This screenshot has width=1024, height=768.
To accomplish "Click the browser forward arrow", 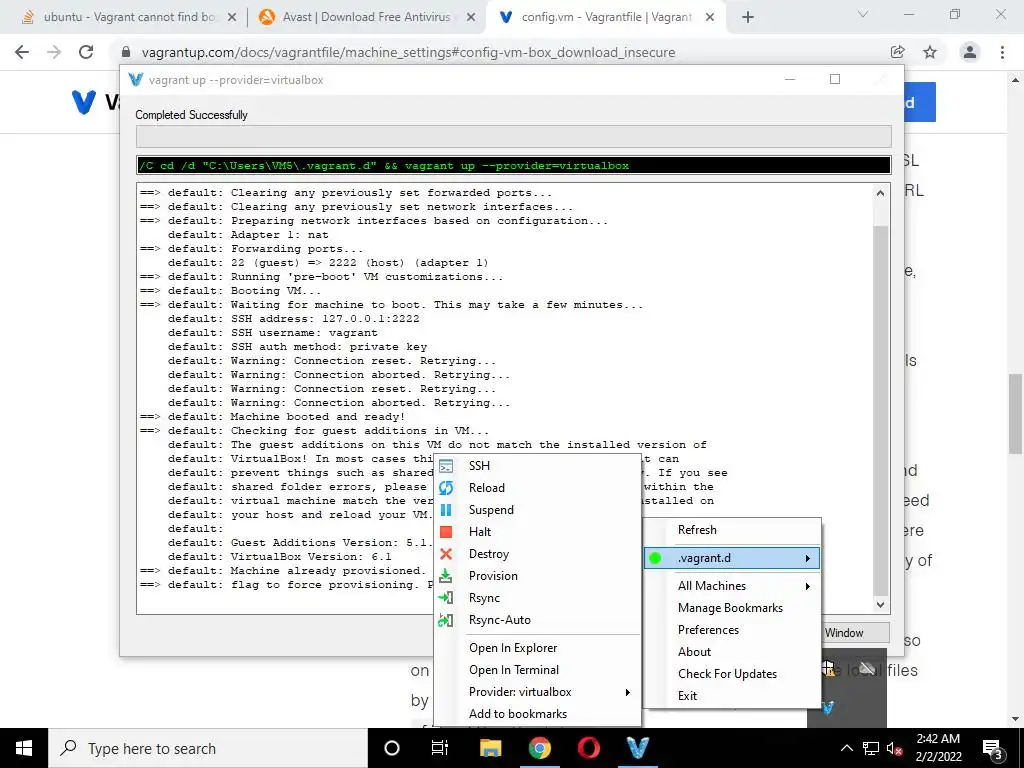I will [54, 52].
